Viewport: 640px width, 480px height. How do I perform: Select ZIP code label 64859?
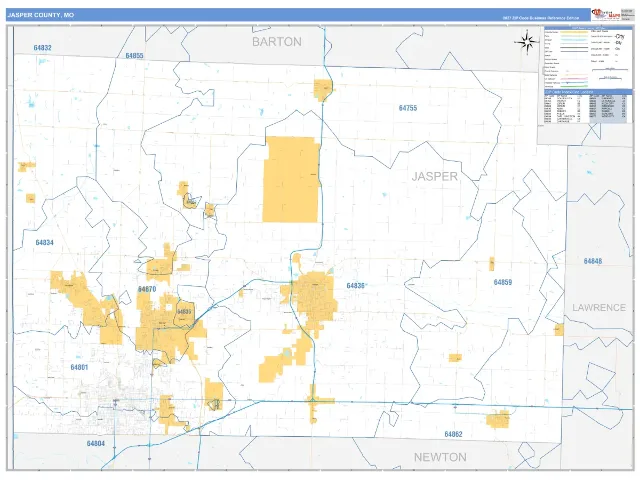(502, 282)
